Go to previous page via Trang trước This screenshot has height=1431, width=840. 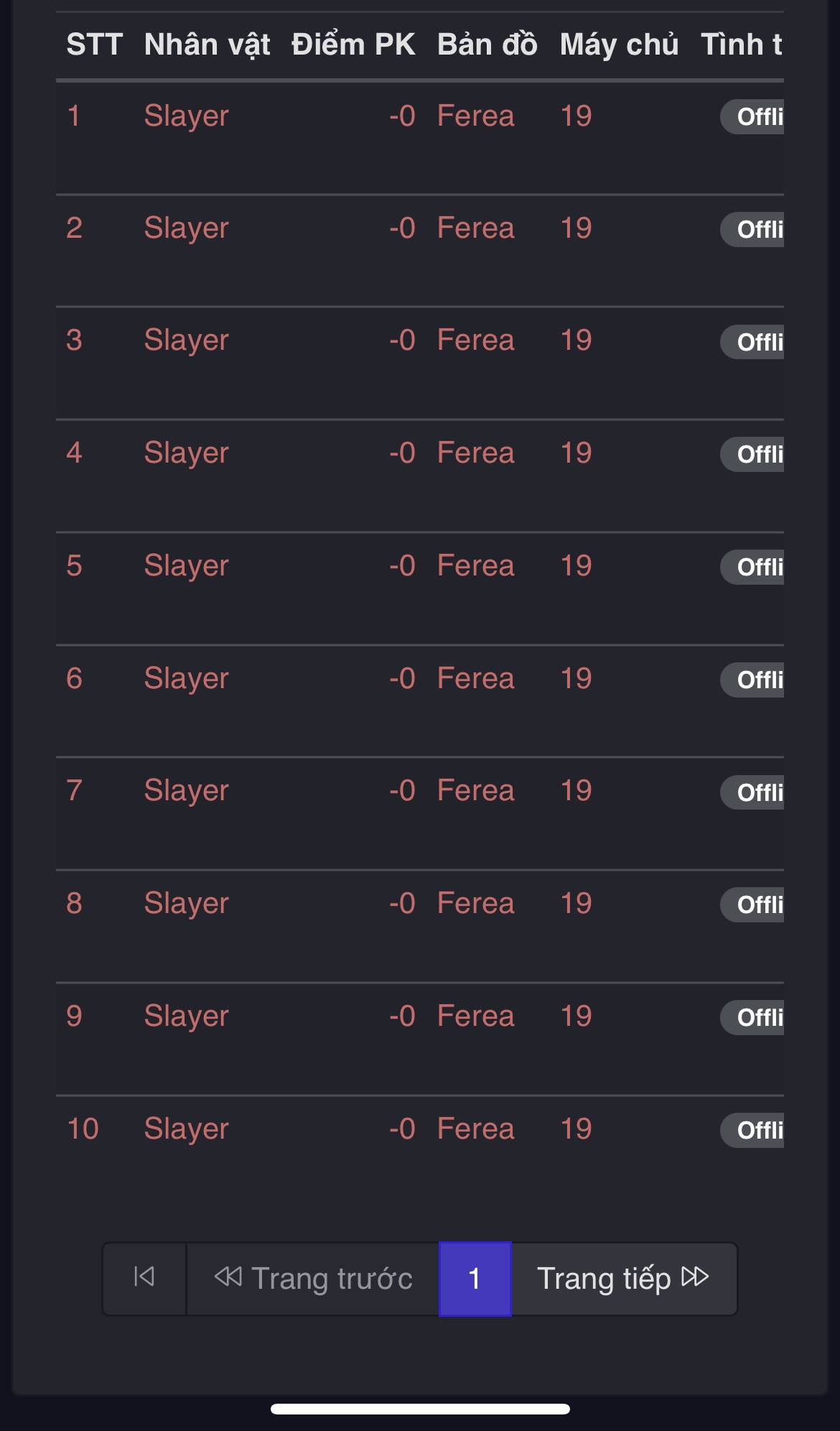[313, 1278]
